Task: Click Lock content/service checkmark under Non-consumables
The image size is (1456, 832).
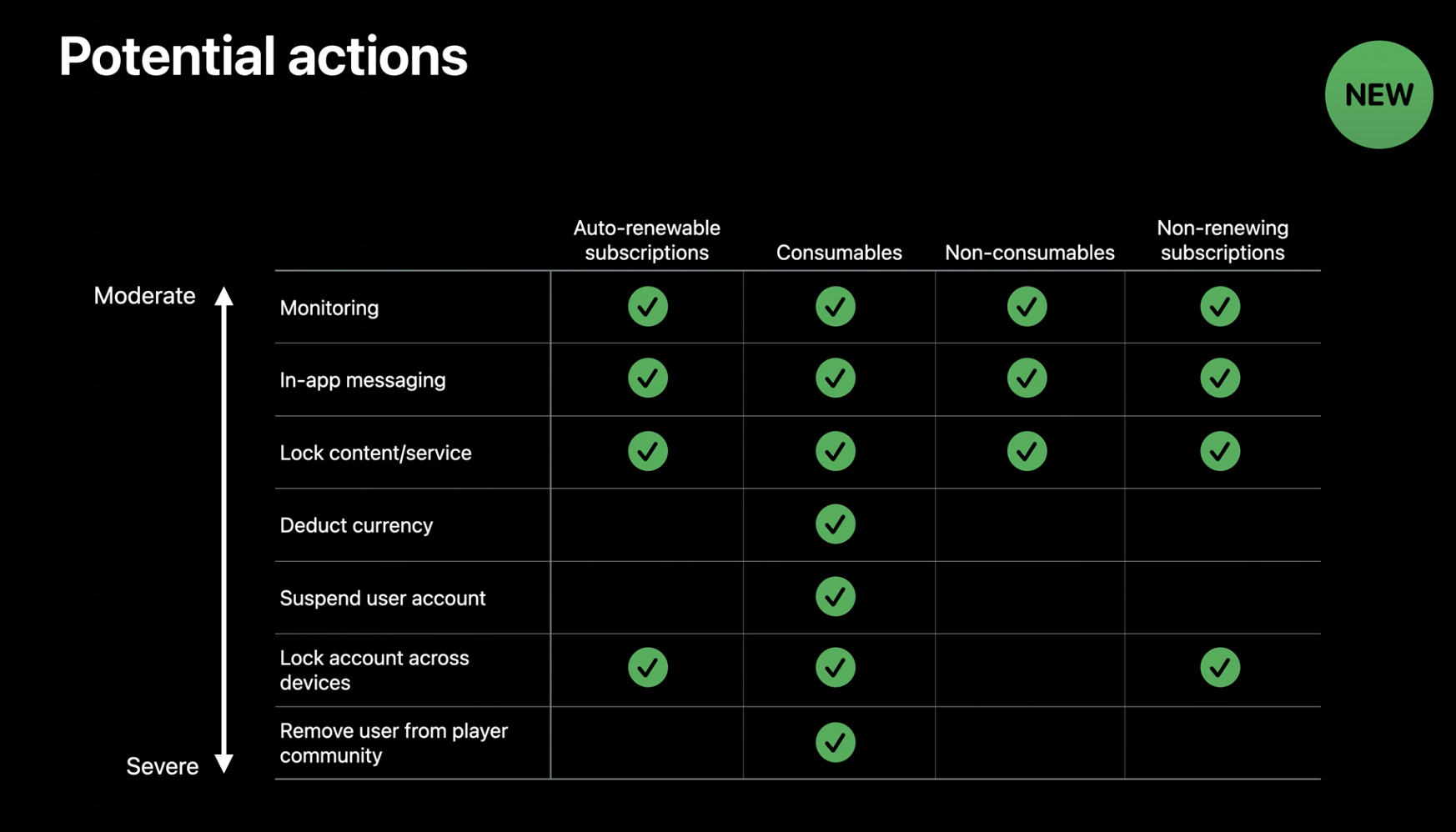Action: (1027, 452)
